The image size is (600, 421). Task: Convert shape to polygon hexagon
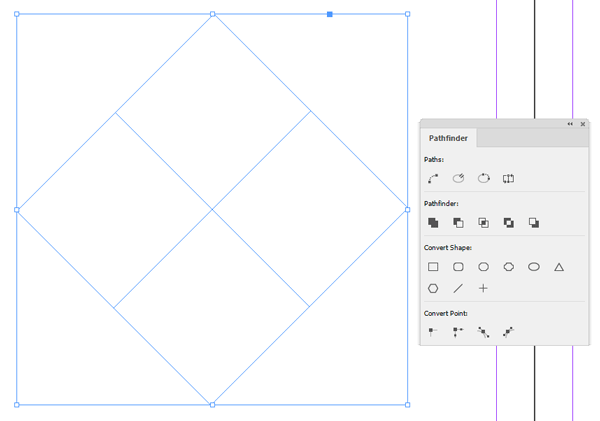coord(433,288)
